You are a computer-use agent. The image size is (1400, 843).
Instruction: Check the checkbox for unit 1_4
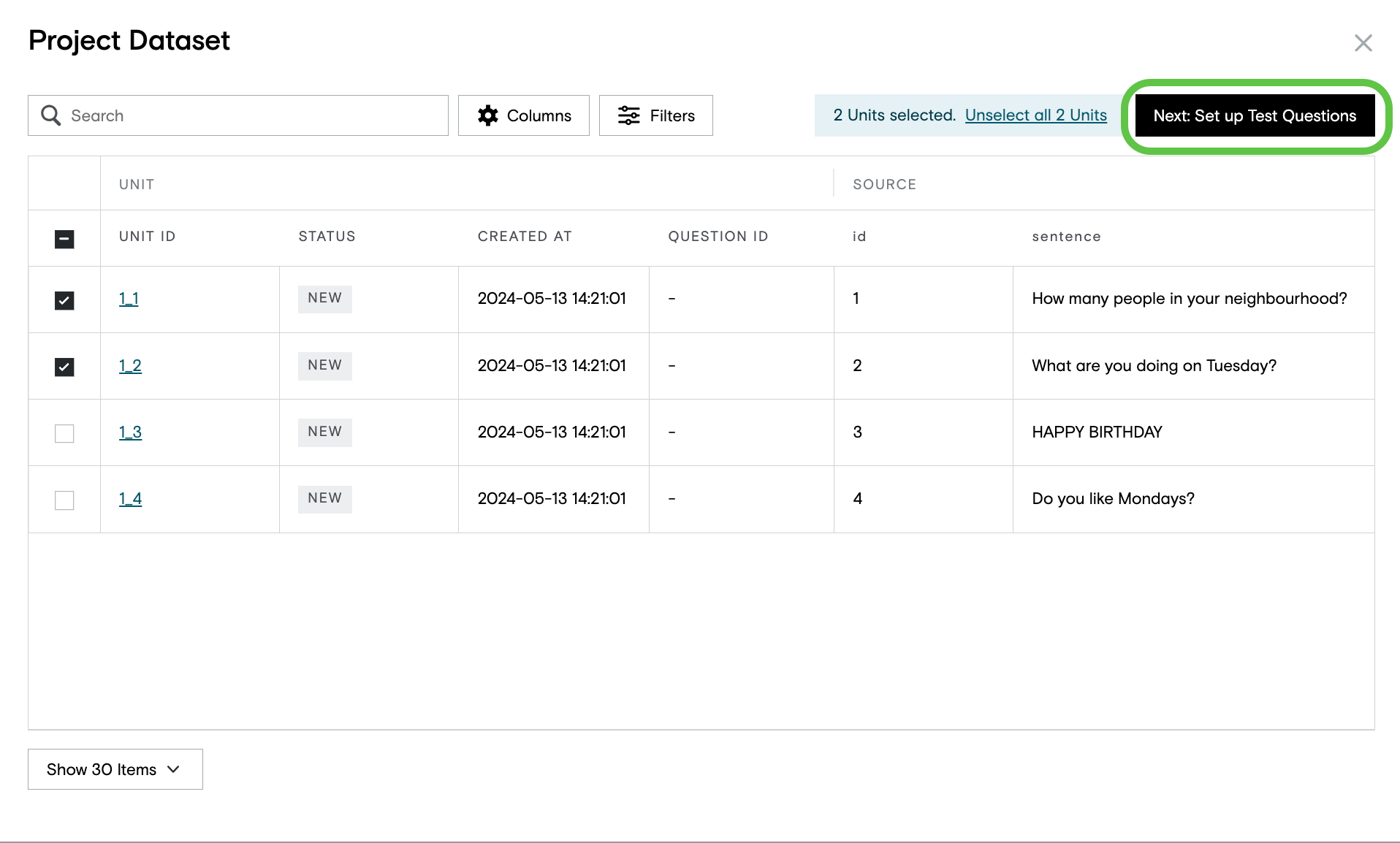click(64, 500)
